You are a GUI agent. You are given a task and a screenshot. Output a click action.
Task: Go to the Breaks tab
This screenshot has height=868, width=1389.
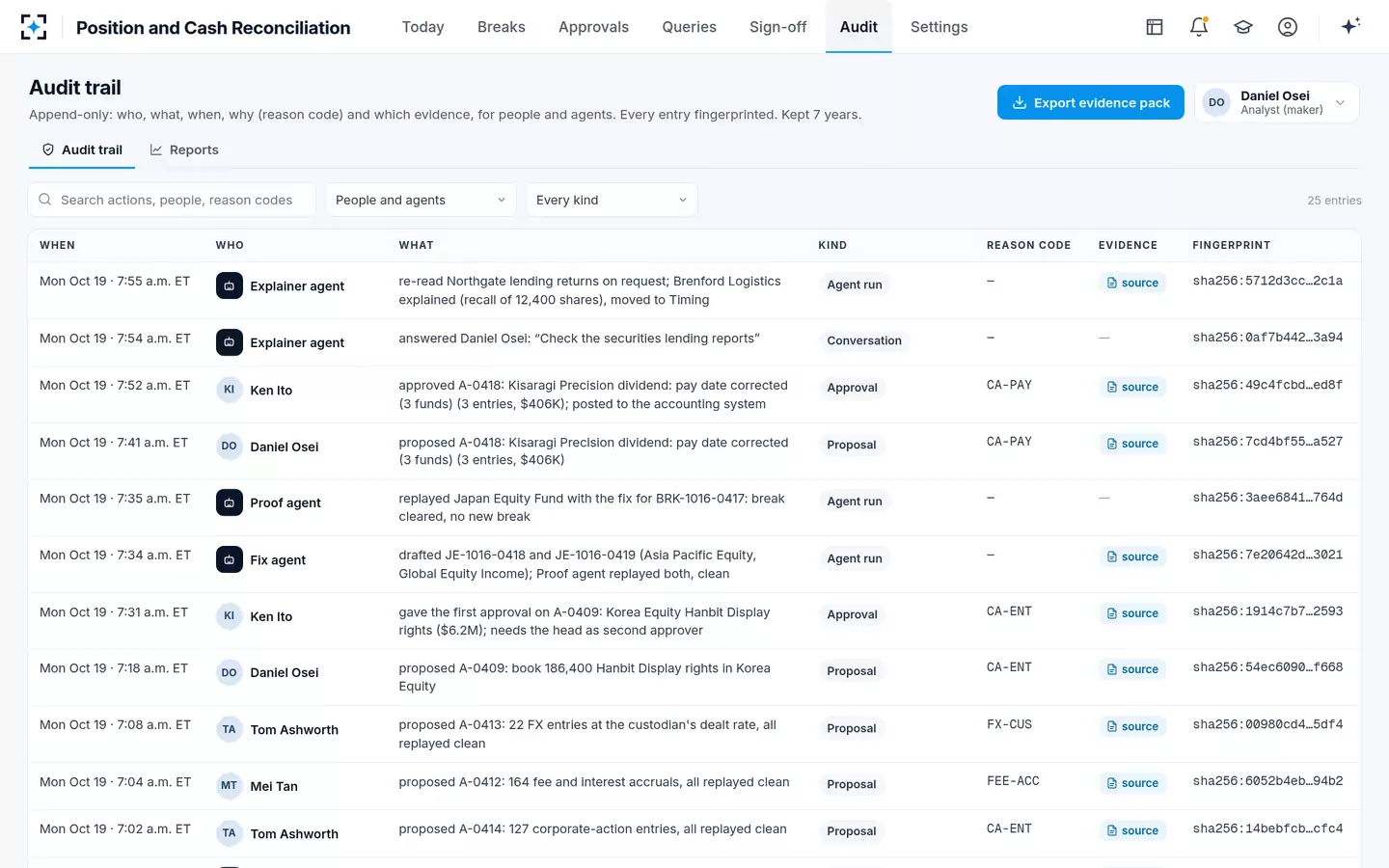point(502,27)
